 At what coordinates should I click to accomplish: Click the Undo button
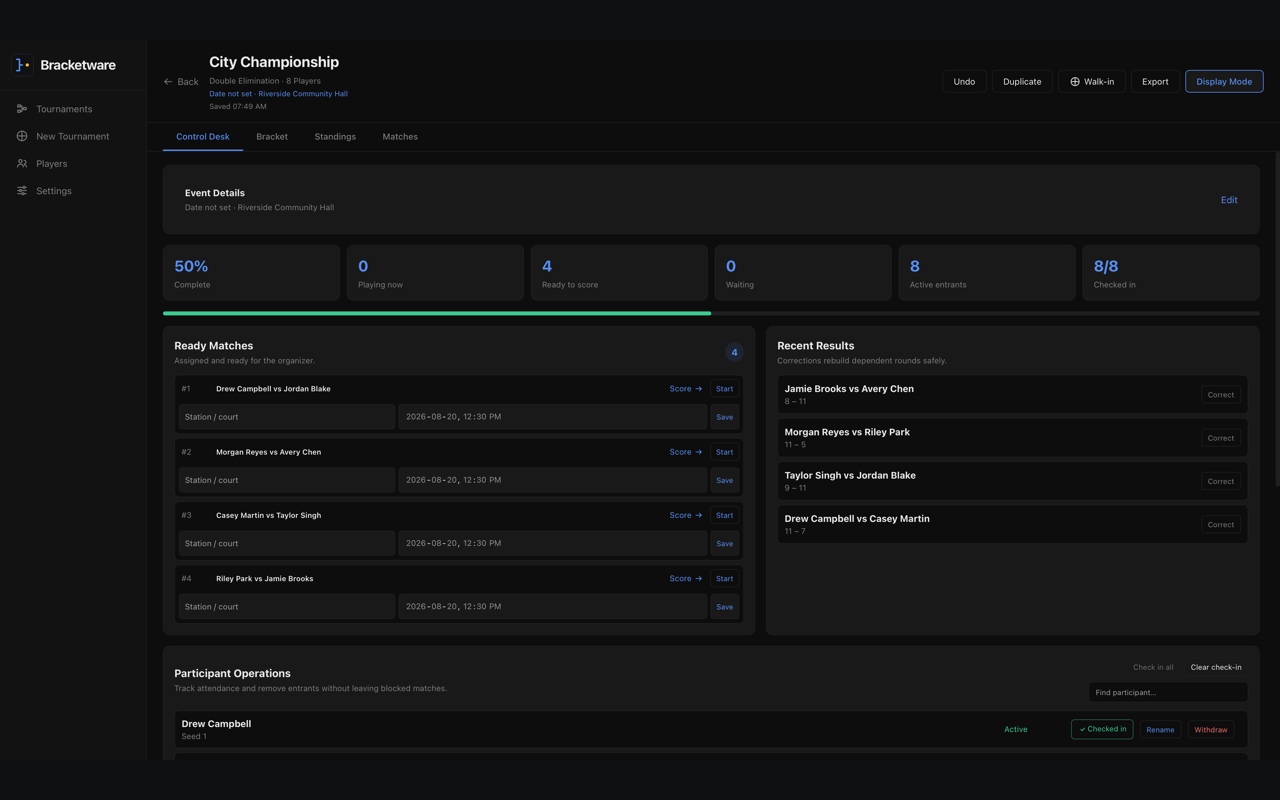pyautogui.click(x=964, y=82)
